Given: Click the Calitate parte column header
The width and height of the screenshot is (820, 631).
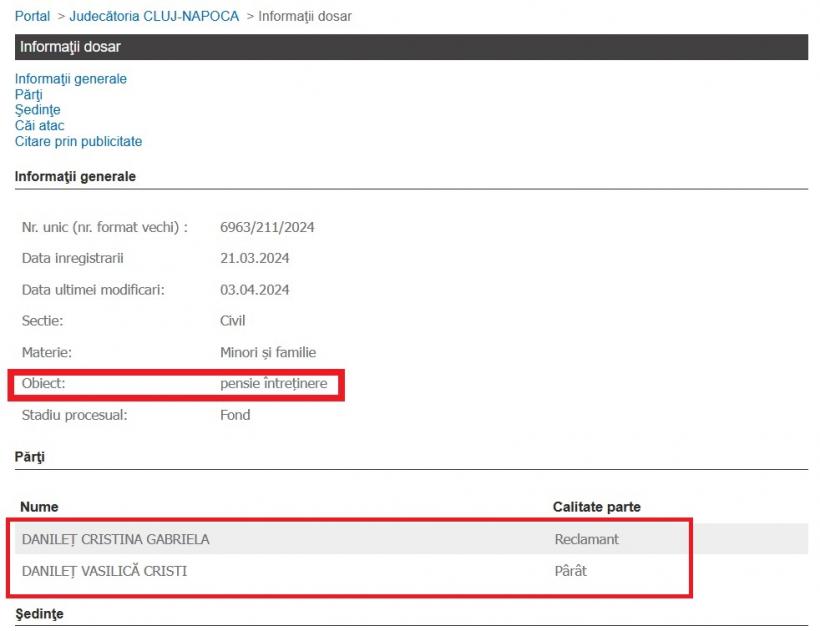Looking at the screenshot, I should tap(596, 507).
